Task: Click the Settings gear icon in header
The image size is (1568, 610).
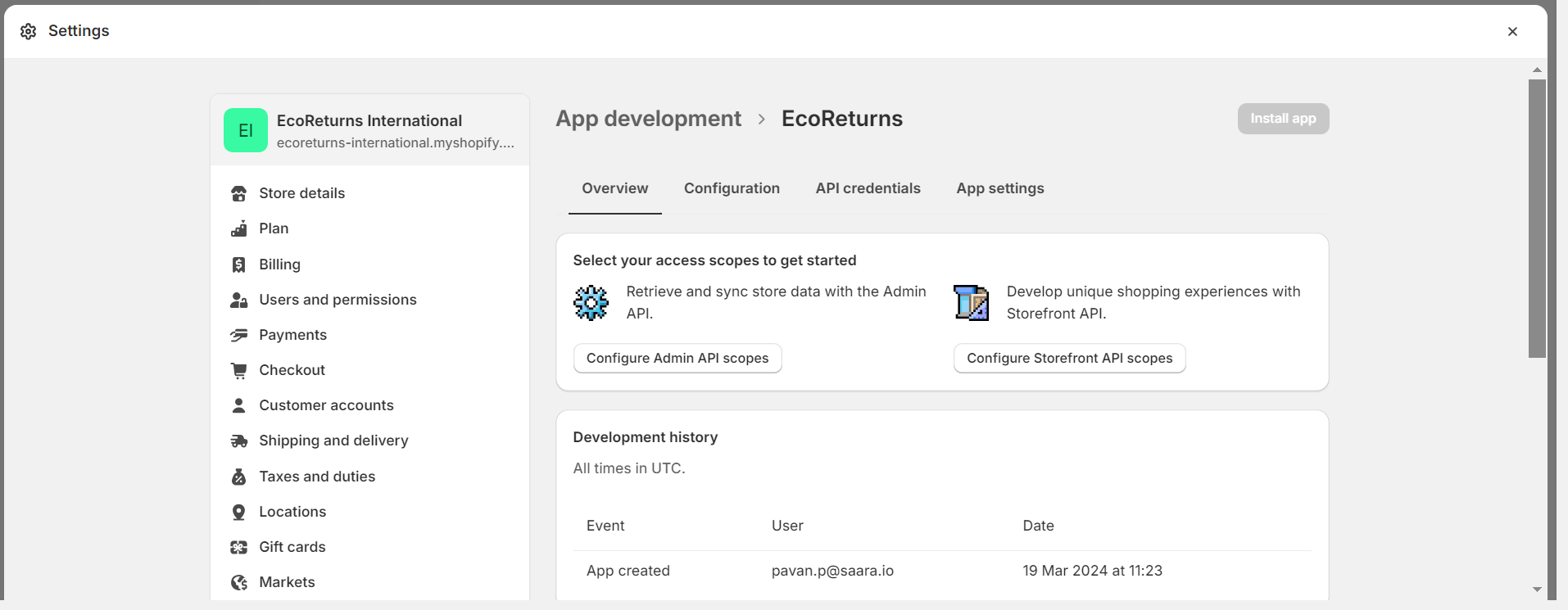Action: click(x=29, y=31)
